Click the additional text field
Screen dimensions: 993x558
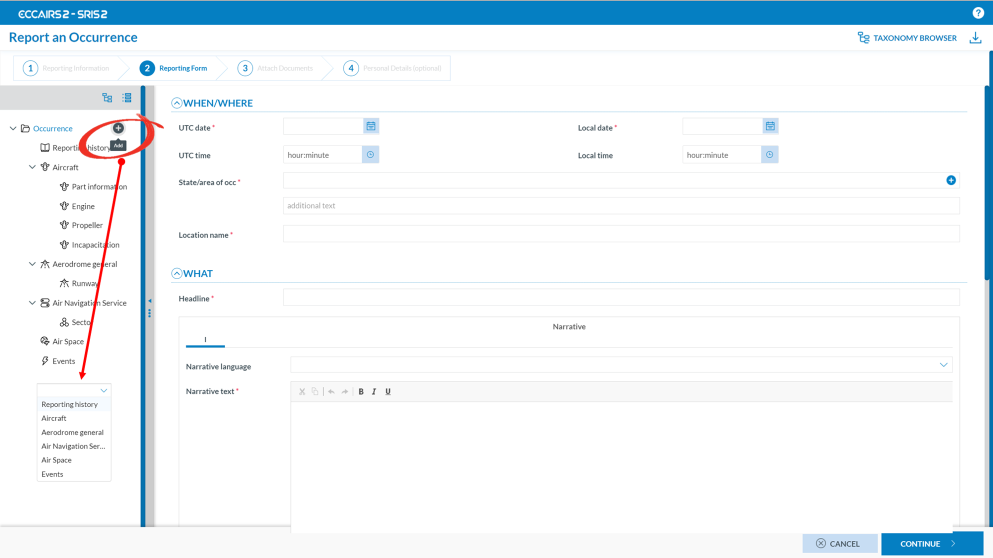pyautogui.click(x=621, y=206)
